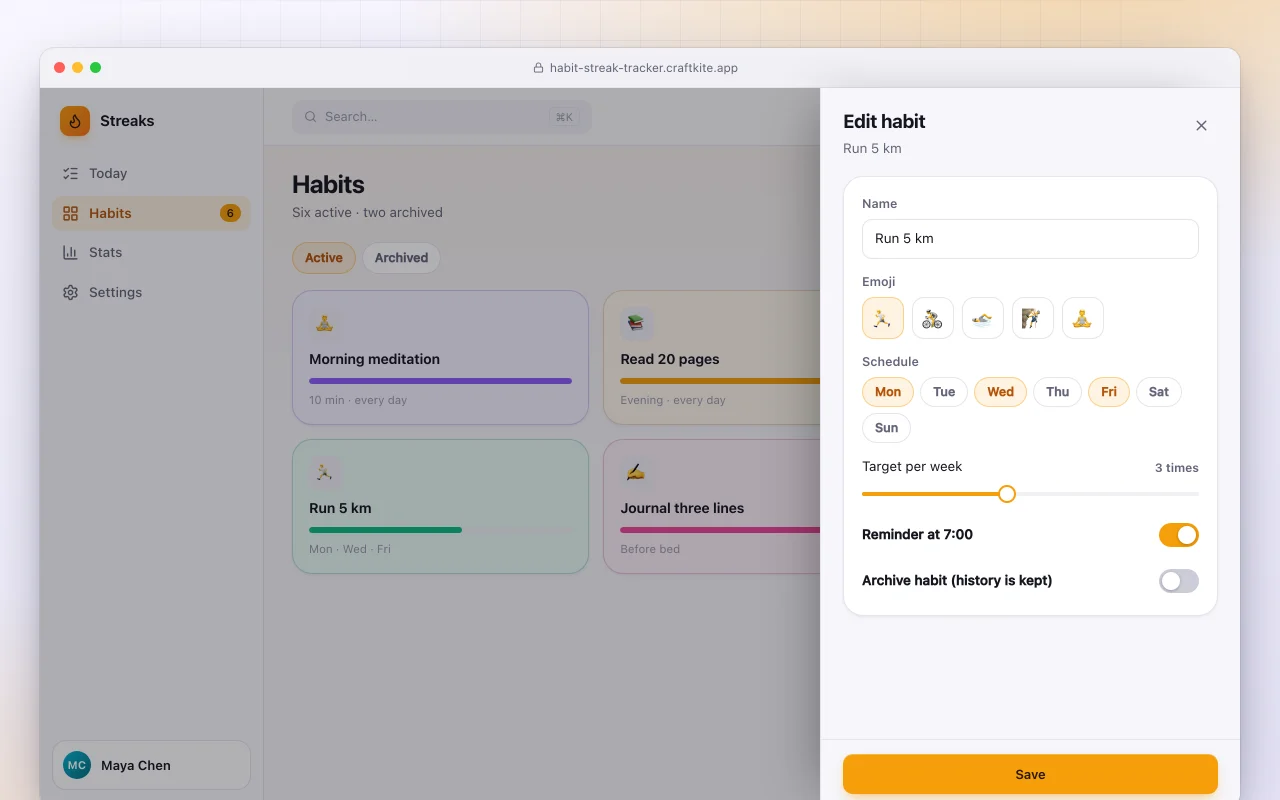The width and height of the screenshot is (1280, 800).
Task: Click the search magnifier icon
Action: (x=311, y=117)
